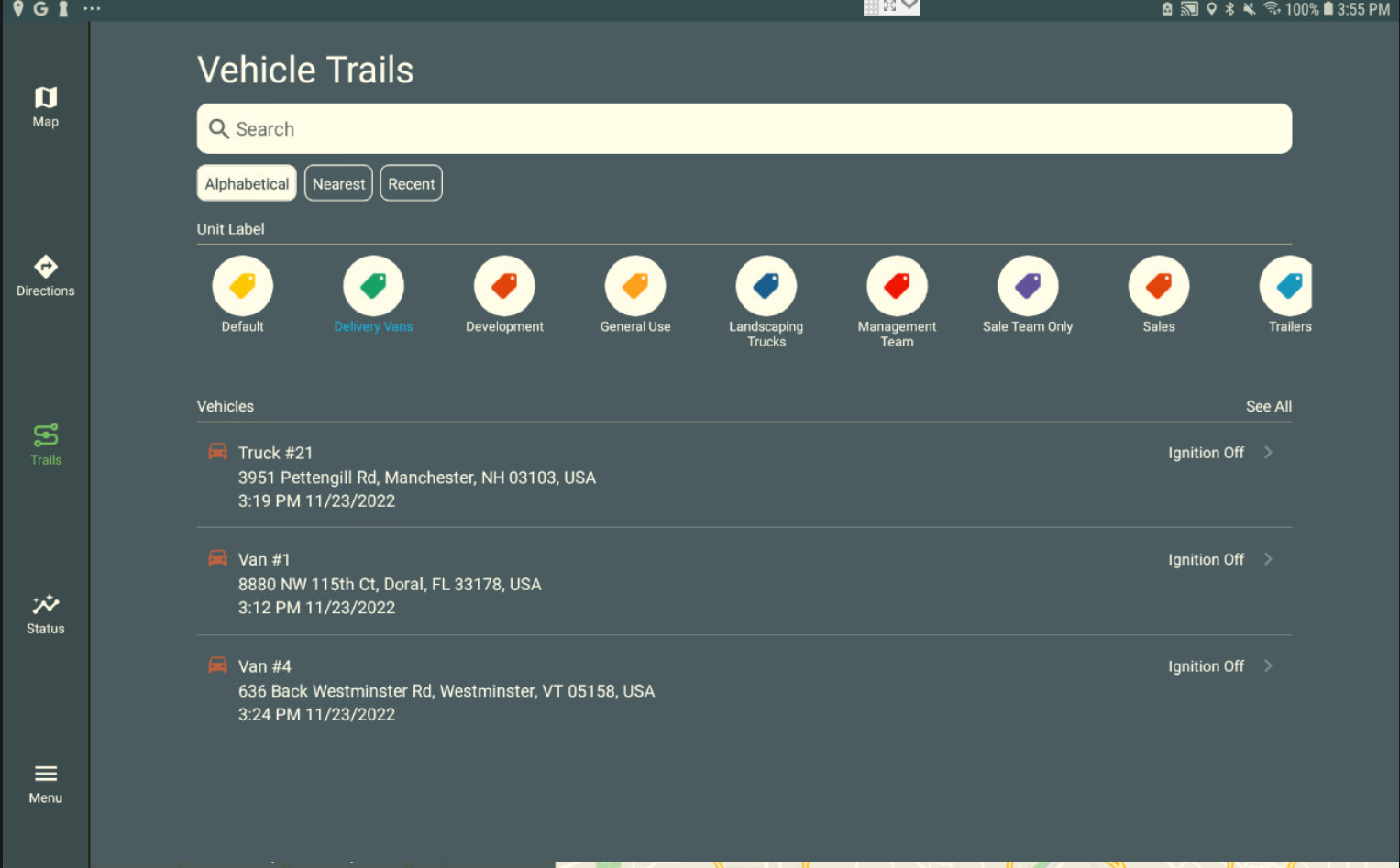1400x868 pixels.
Task: Select the Management Team unit label tag
Action: tap(897, 285)
